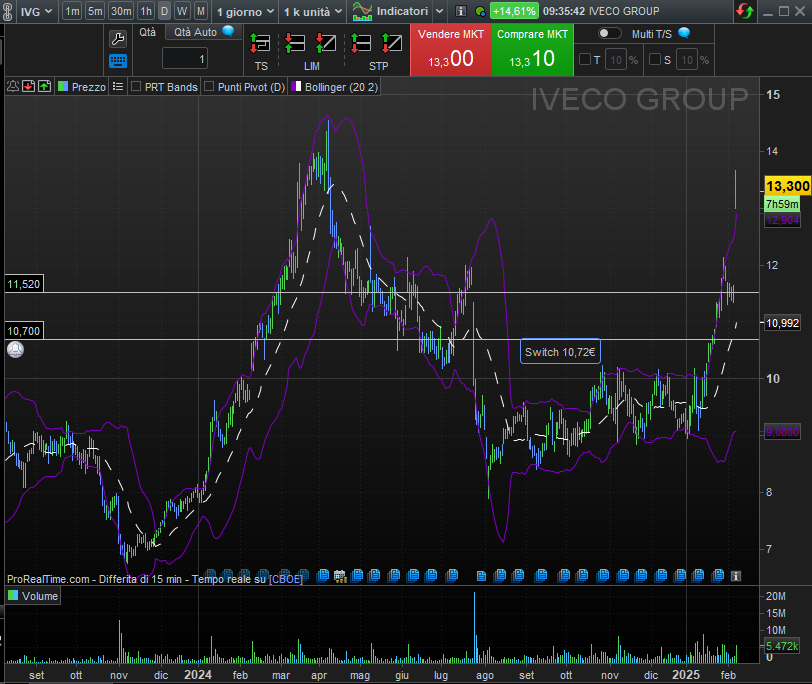This screenshot has height=684, width=812.
Task: Click the red down-arrow sell icon
Action: (29, 86)
